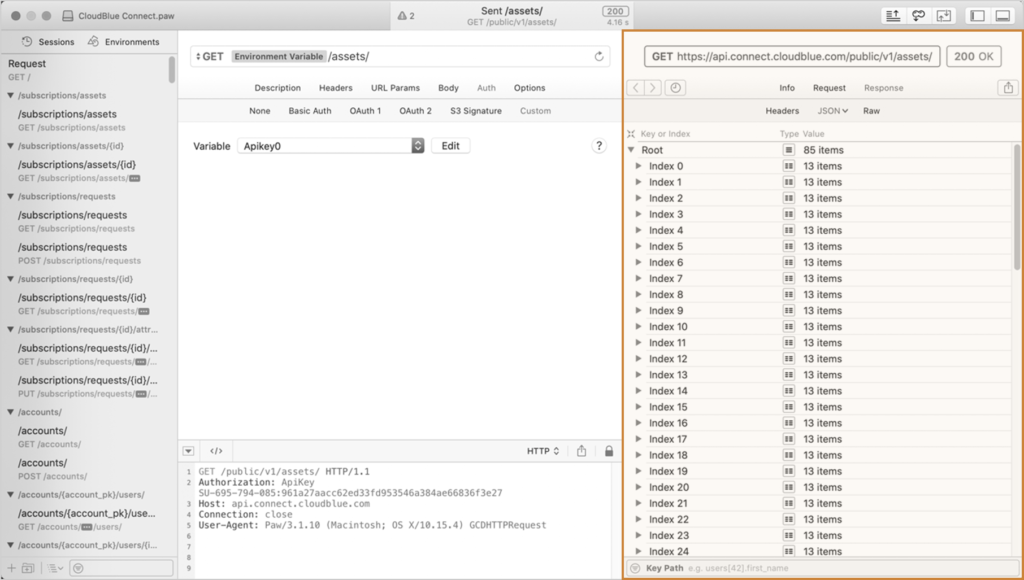Select the GET /subscriptions/assets request
Viewport: 1024px width, 580px height.
click(88, 120)
